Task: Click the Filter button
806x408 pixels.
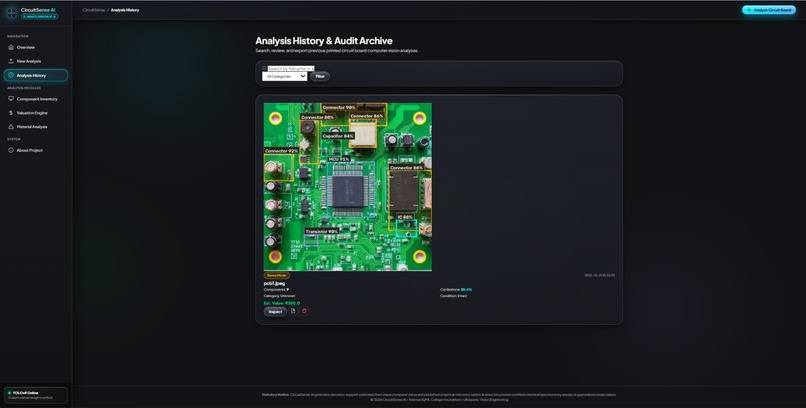Action: (320, 76)
